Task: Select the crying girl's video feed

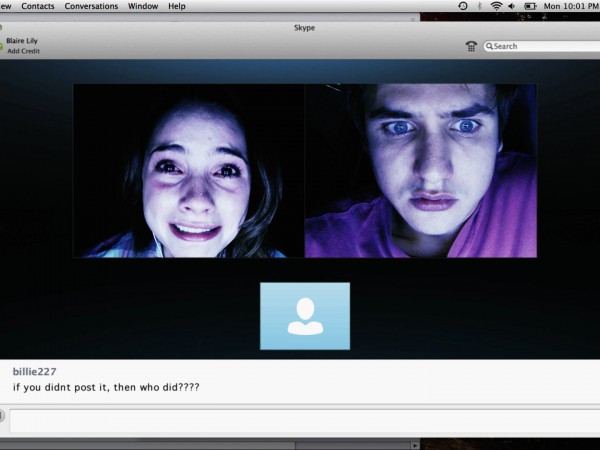Action: 188,171
